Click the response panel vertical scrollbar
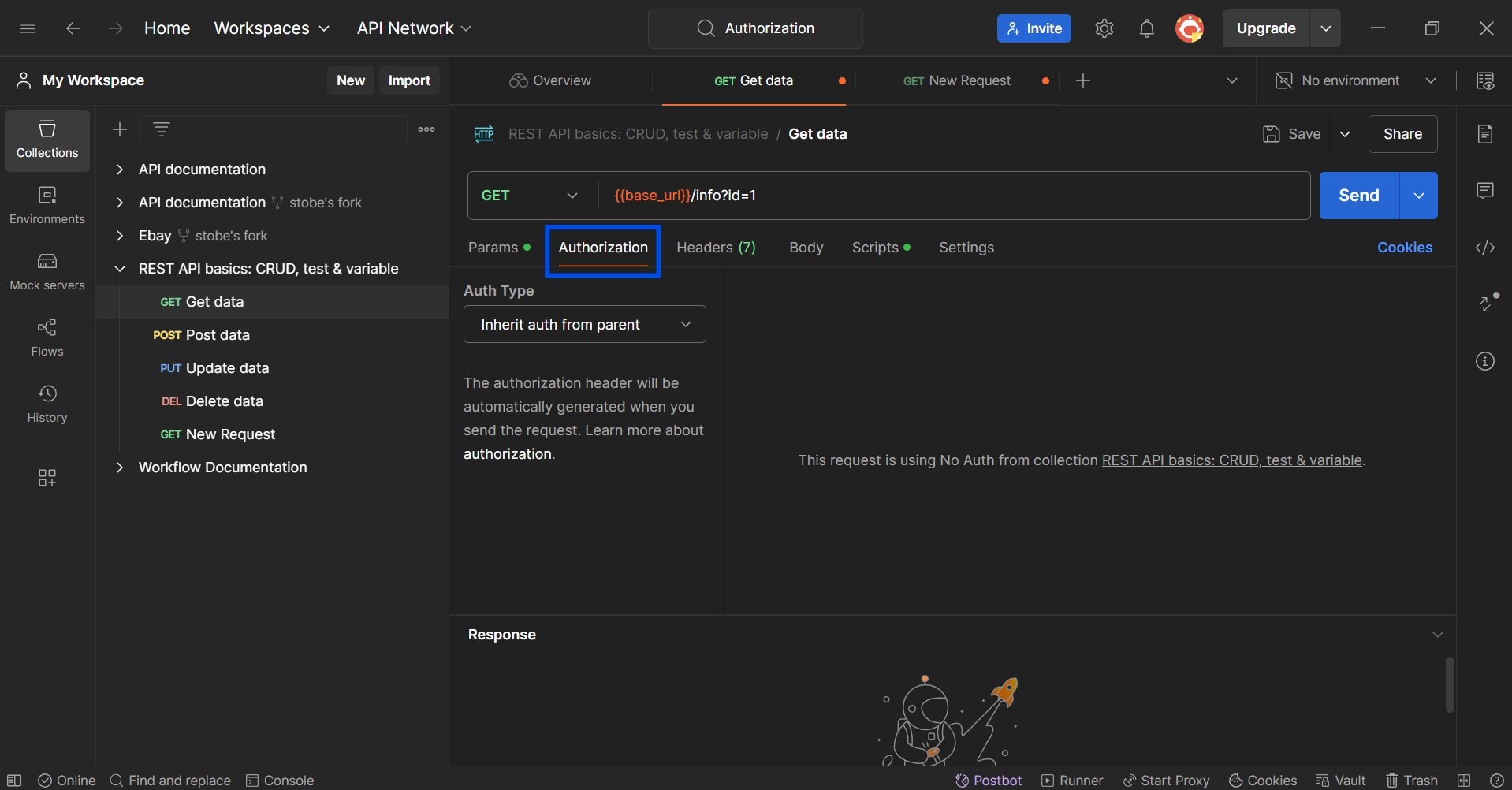Image resolution: width=1512 pixels, height=790 pixels. click(1449, 684)
